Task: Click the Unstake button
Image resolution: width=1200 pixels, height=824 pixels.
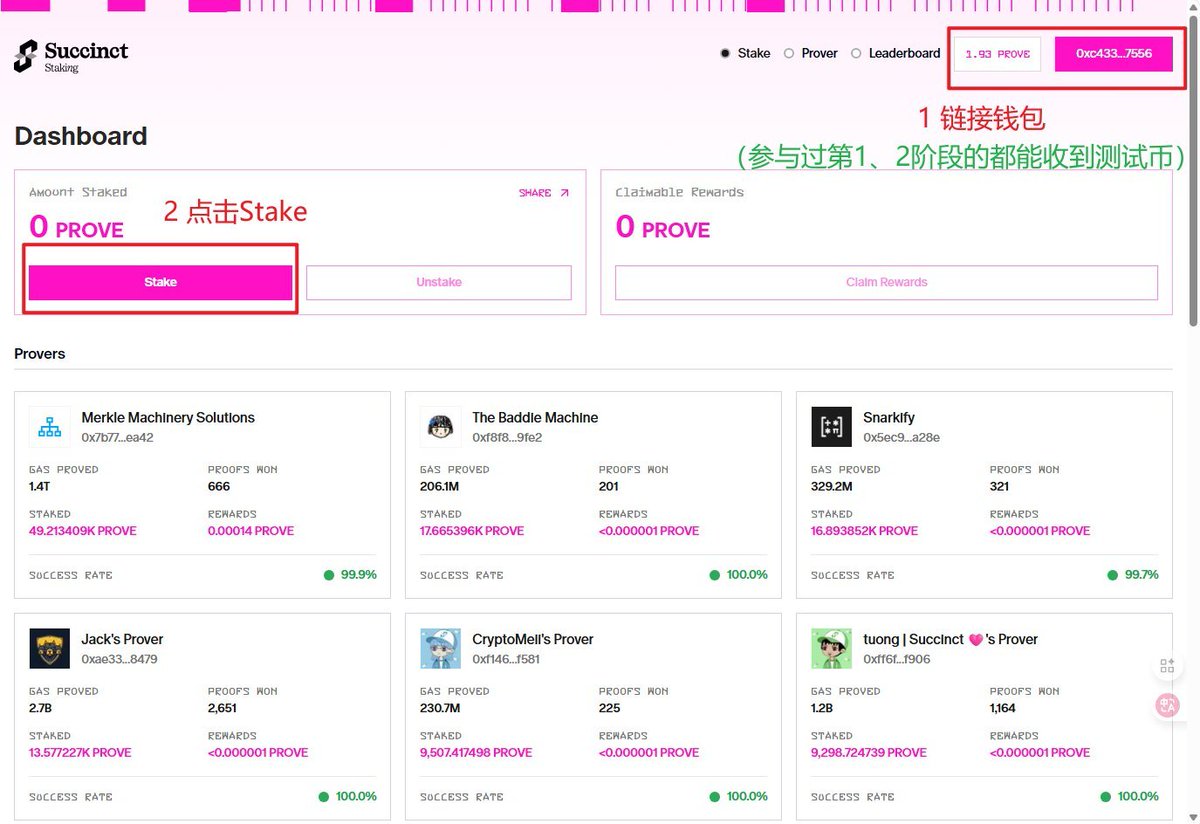Action: (x=439, y=282)
